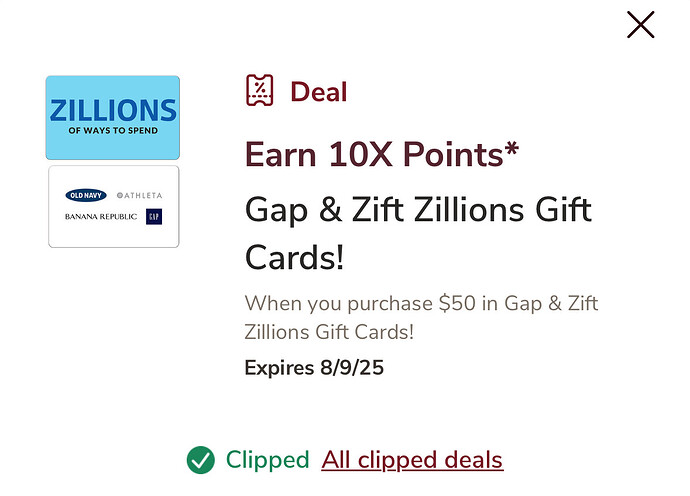The image size is (690, 496).
Task: Click the blue Gap logo square
Action: coord(154,217)
